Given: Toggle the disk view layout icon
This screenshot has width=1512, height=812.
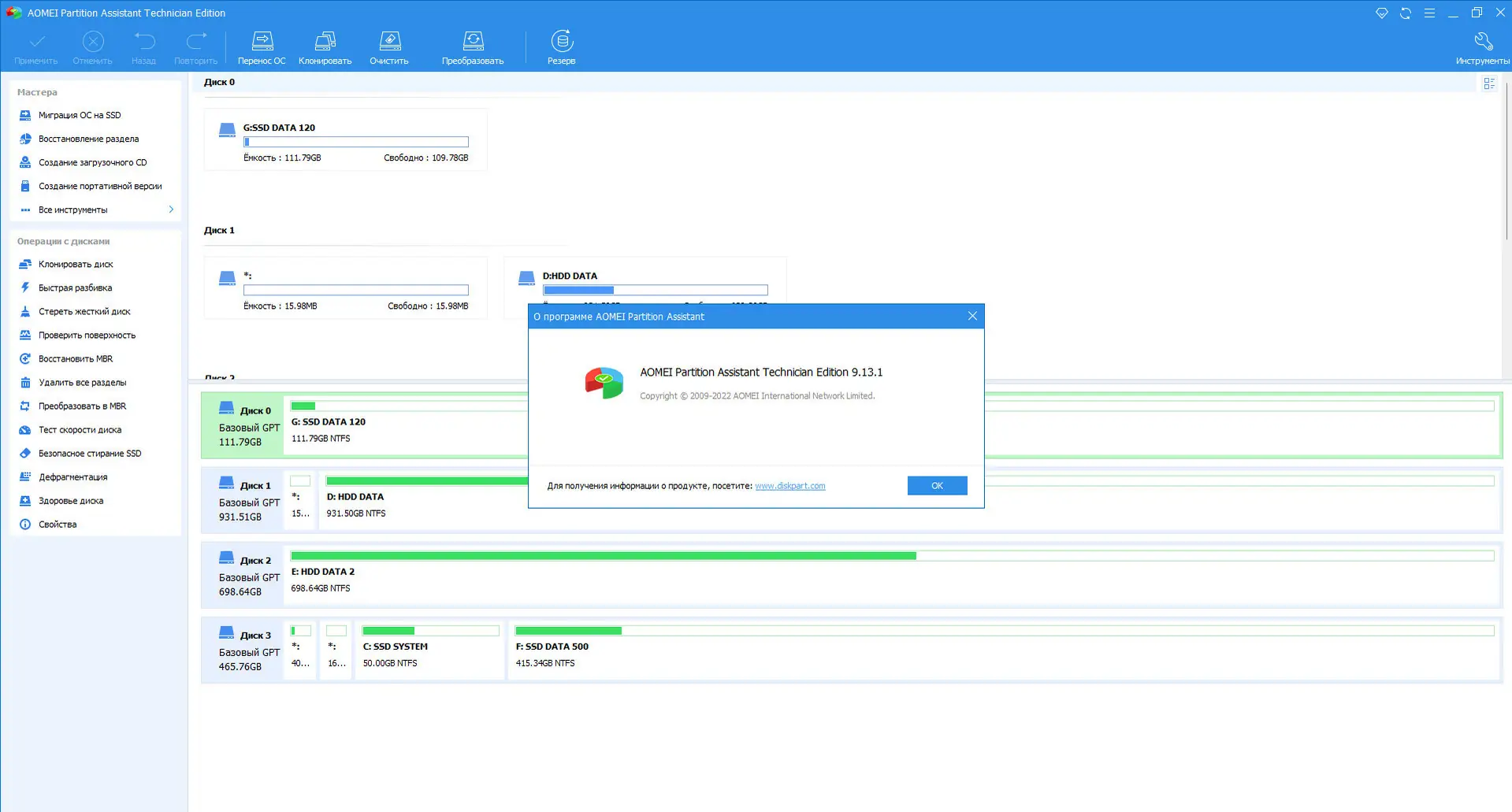Looking at the screenshot, I should (x=1489, y=83).
